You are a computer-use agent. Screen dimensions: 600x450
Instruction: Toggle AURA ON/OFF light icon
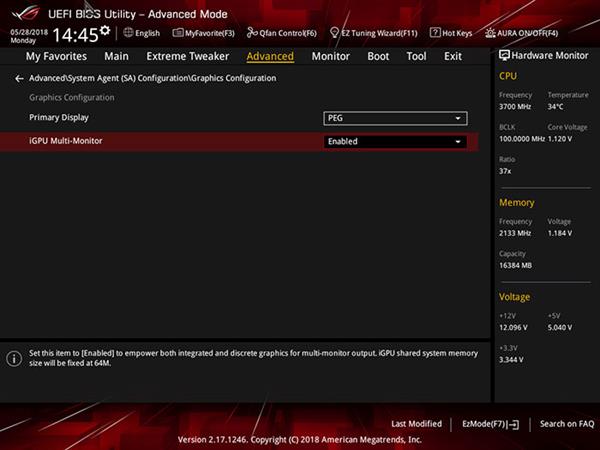[490, 33]
